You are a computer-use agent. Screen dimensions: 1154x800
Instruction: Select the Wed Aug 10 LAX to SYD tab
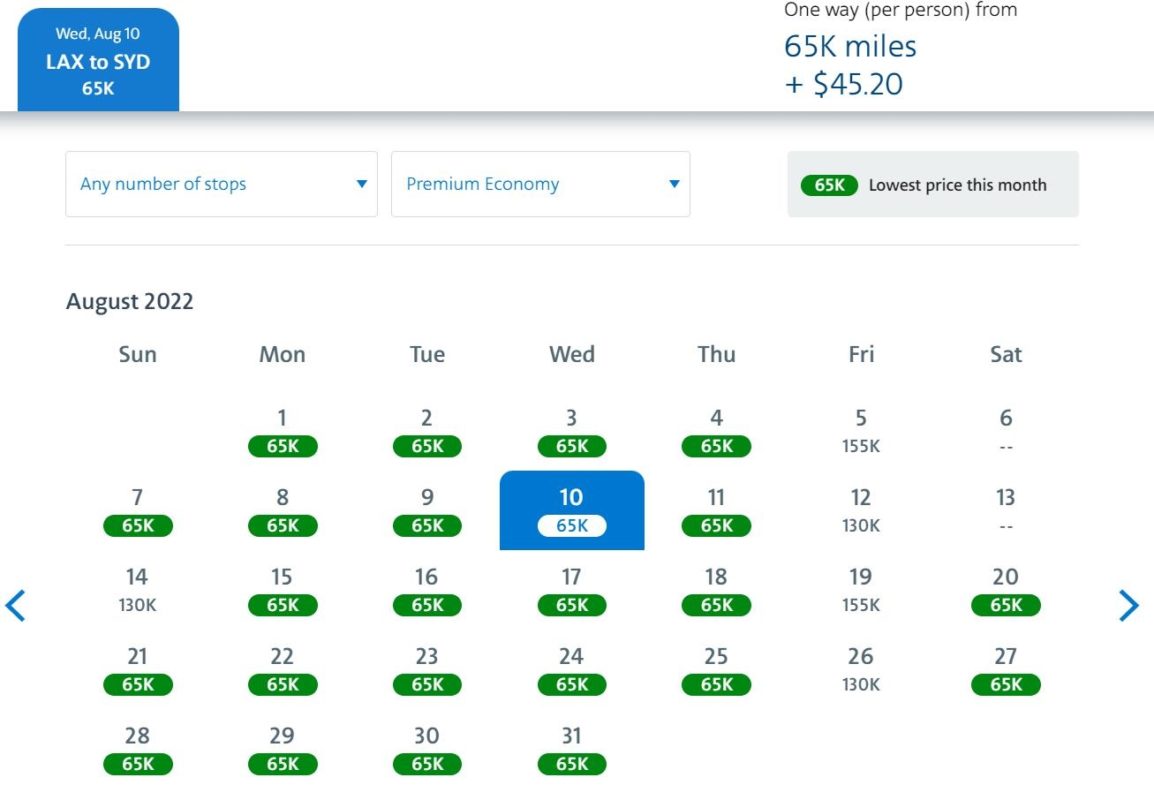tap(96, 55)
